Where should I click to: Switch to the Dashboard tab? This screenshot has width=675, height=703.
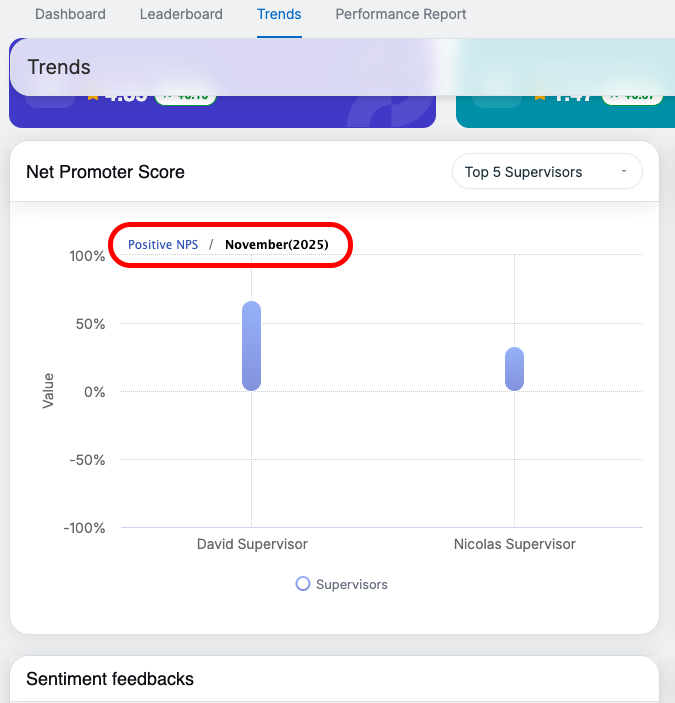70,15
